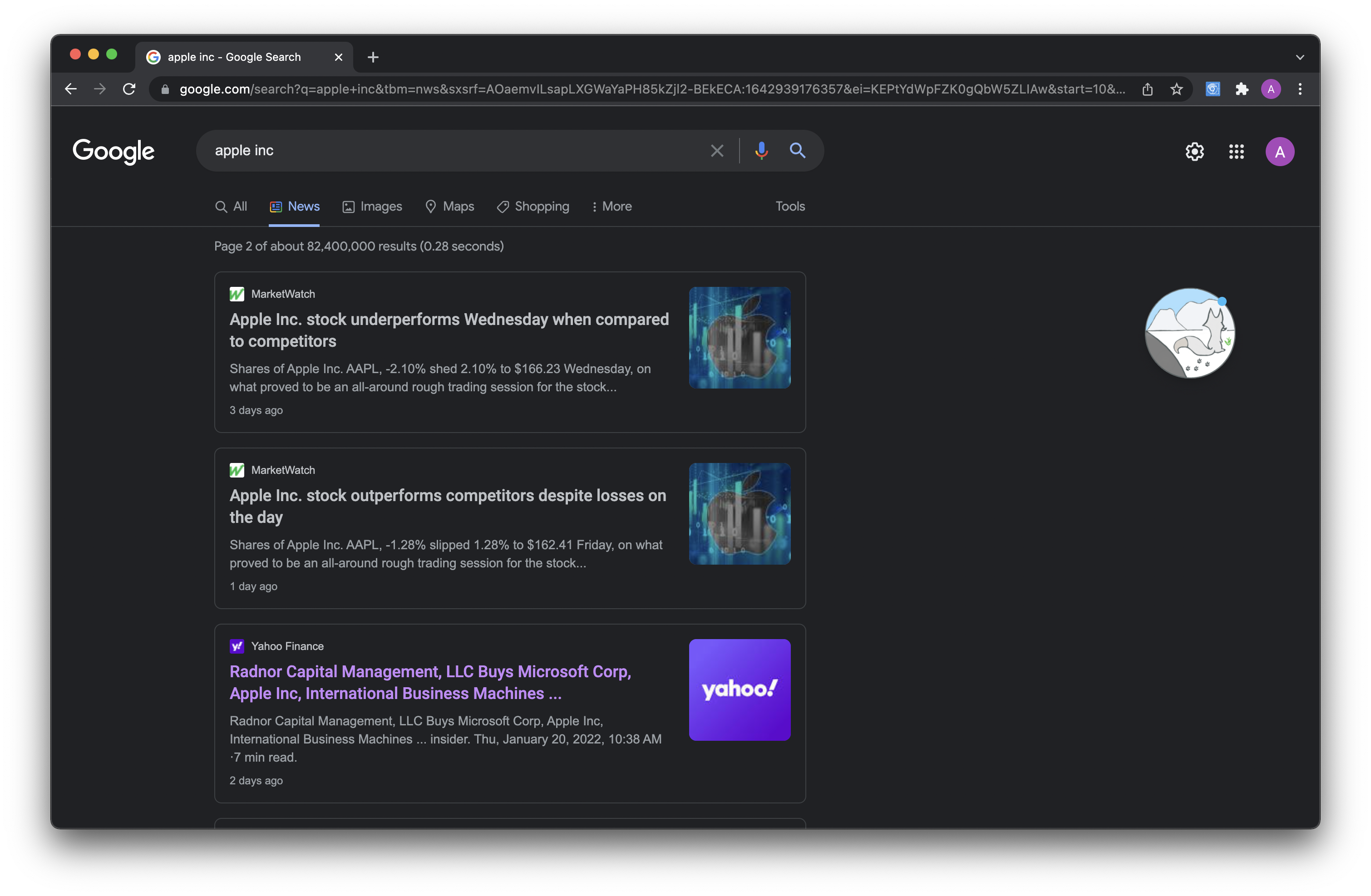Open tab search chevron in title bar
This screenshot has width=1371, height=896.
click(1300, 57)
